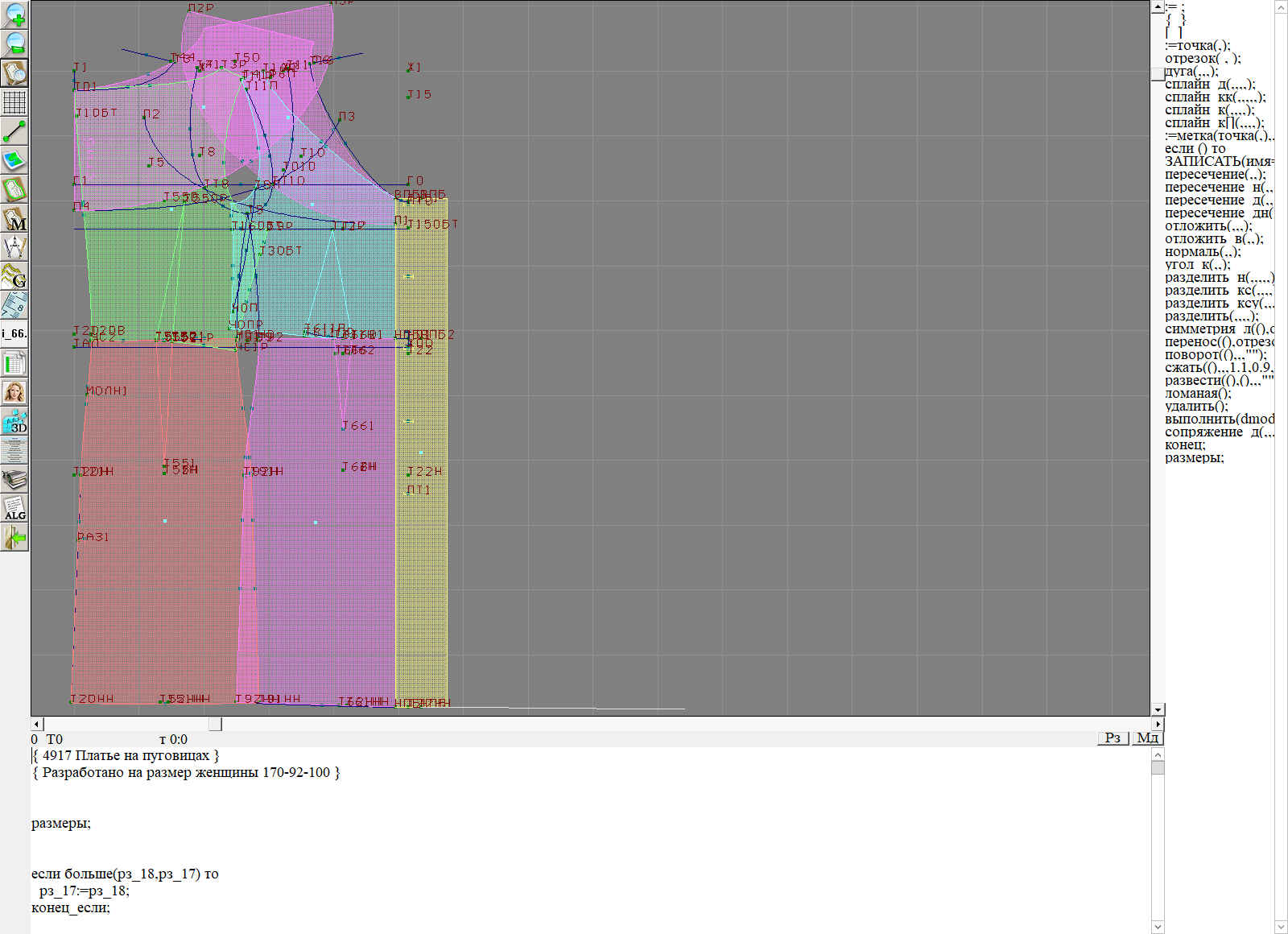Click the zoom in magnifier icon

pyautogui.click(x=14, y=14)
